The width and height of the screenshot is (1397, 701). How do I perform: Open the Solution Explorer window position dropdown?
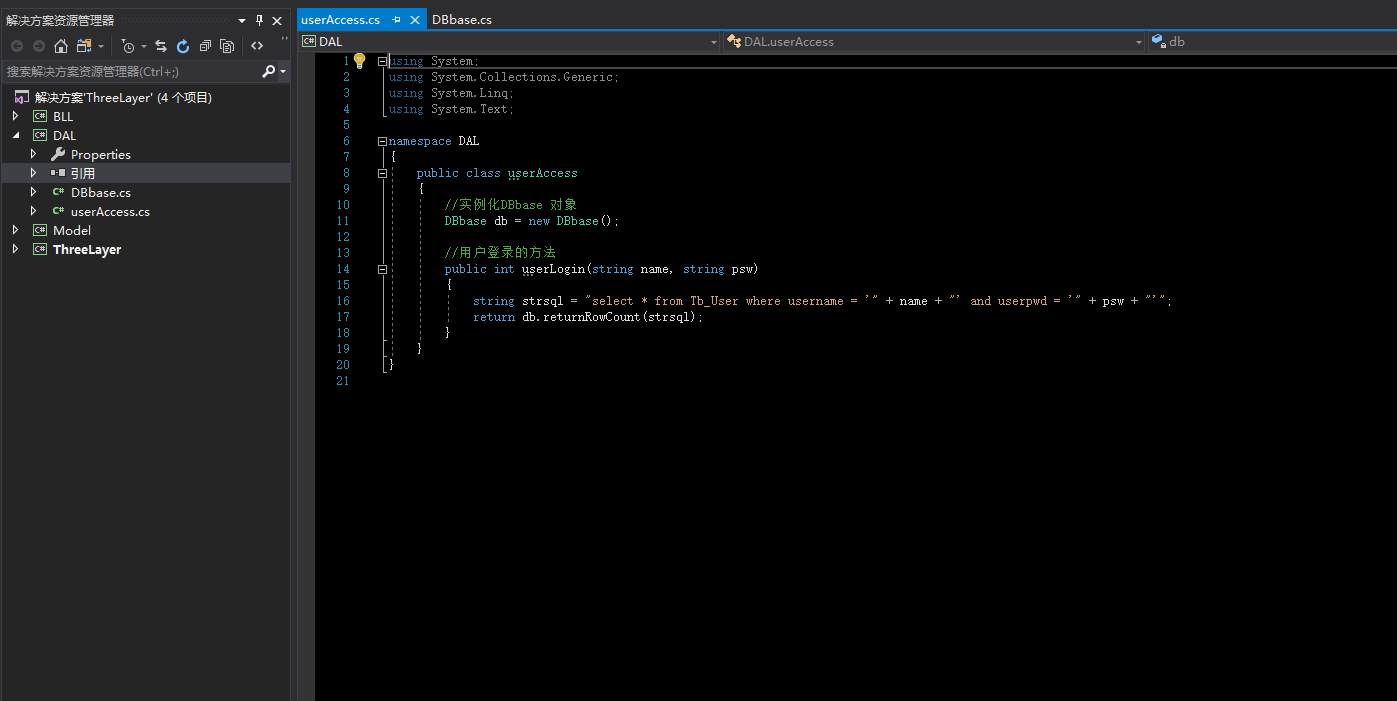(x=242, y=20)
